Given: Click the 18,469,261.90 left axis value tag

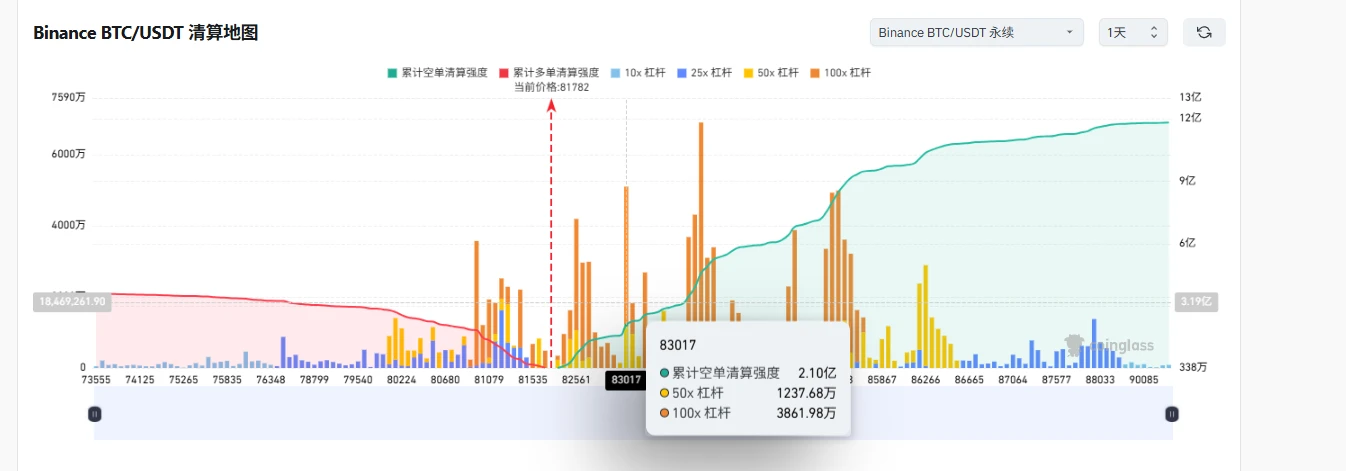Looking at the screenshot, I should pyautogui.click(x=72, y=300).
